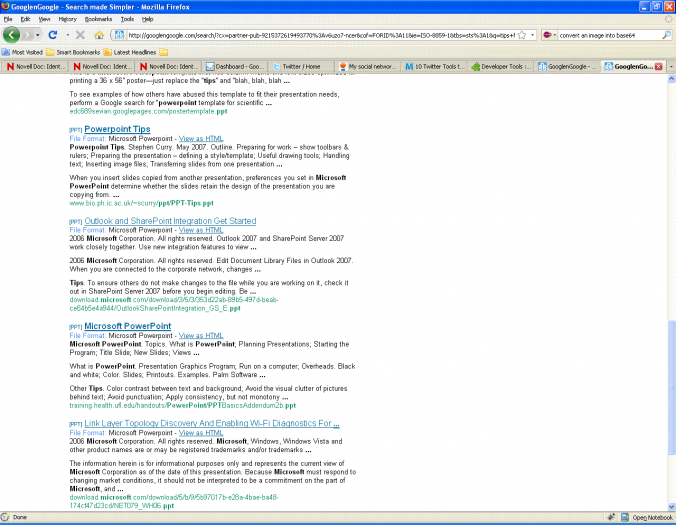Screen dimensions: 676x525
Task: Click the grayed Forward arrow button
Action: coord(27,35)
